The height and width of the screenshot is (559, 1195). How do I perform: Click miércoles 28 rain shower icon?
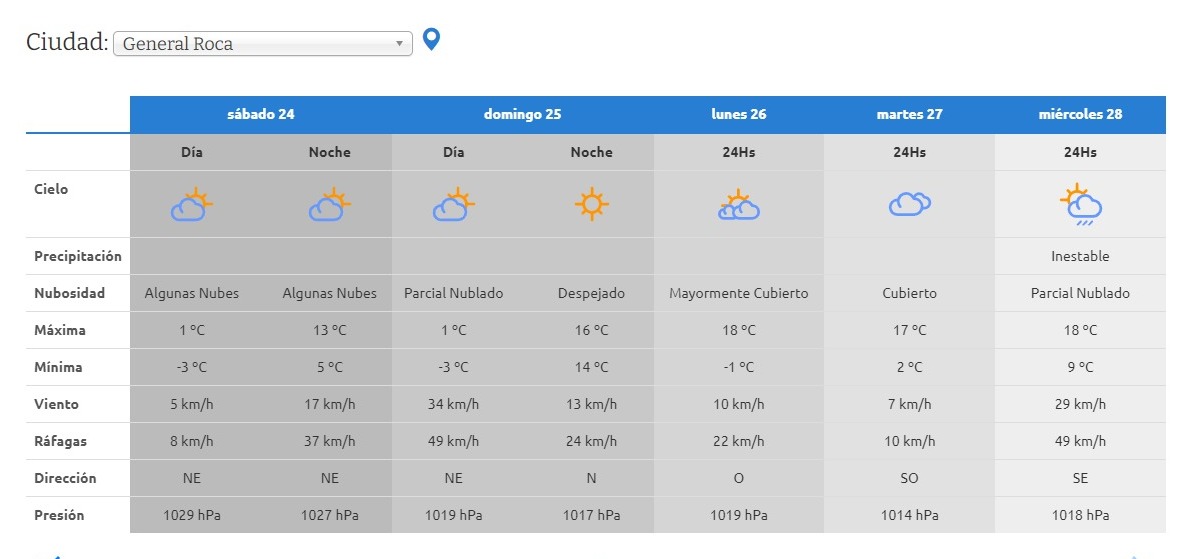point(1080,205)
